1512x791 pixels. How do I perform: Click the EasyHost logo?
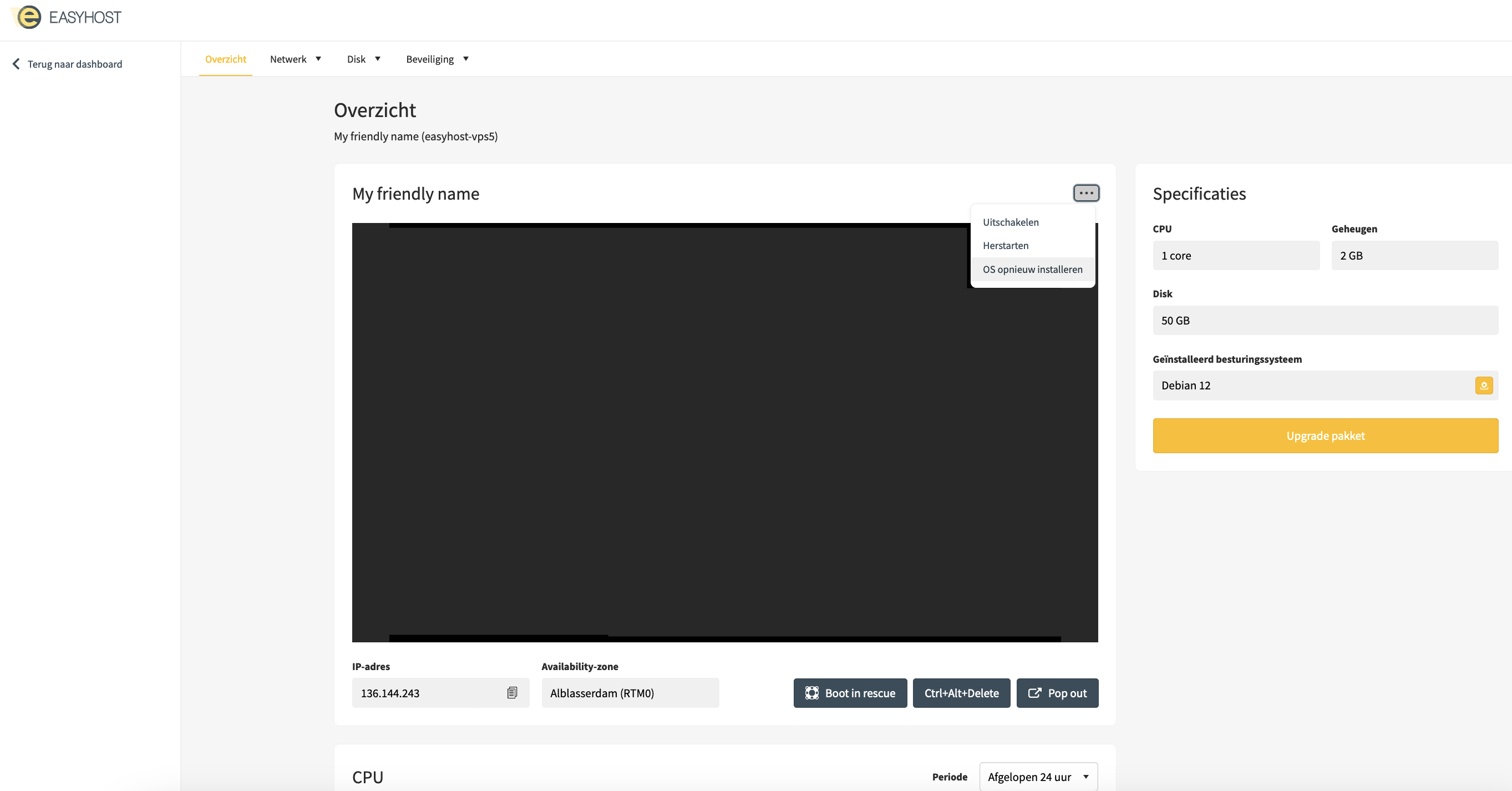point(67,17)
